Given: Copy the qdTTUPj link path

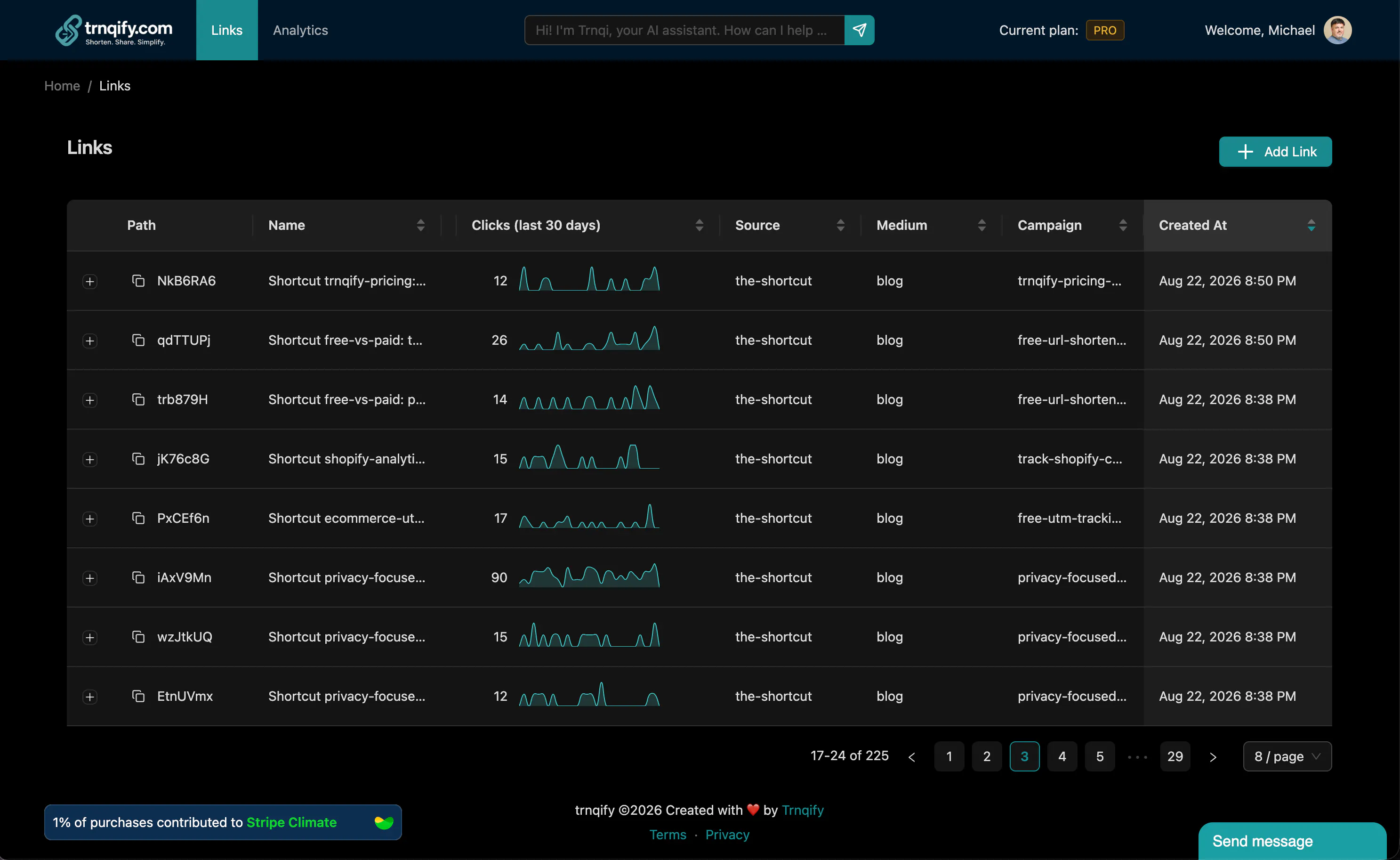Looking at the screenshot, I should pyautogui.click(x=138, y=340).
